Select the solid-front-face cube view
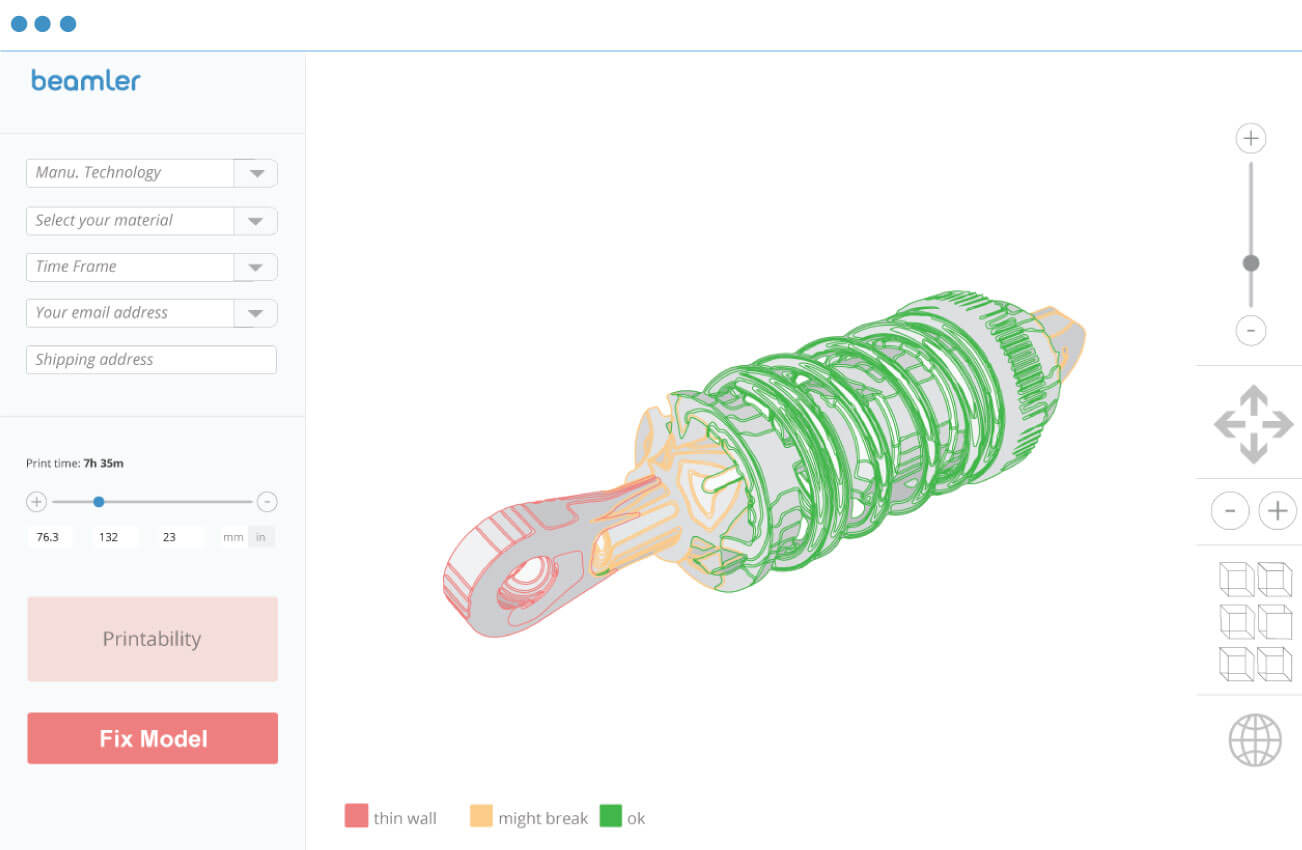The width and height of the screenshot is (1302, 850). click(1275, 622)
